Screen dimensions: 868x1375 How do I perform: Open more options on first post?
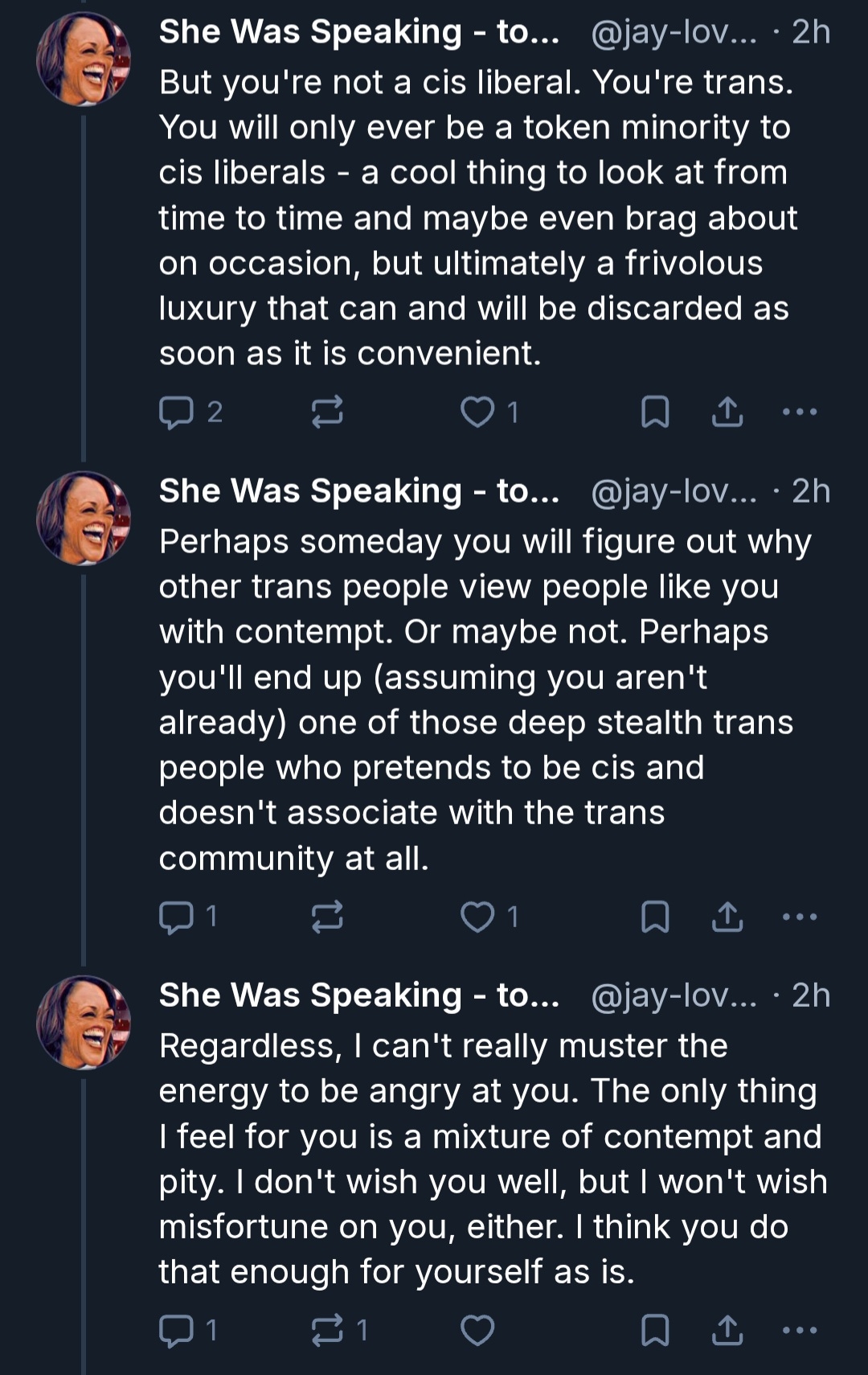[800, 412]
